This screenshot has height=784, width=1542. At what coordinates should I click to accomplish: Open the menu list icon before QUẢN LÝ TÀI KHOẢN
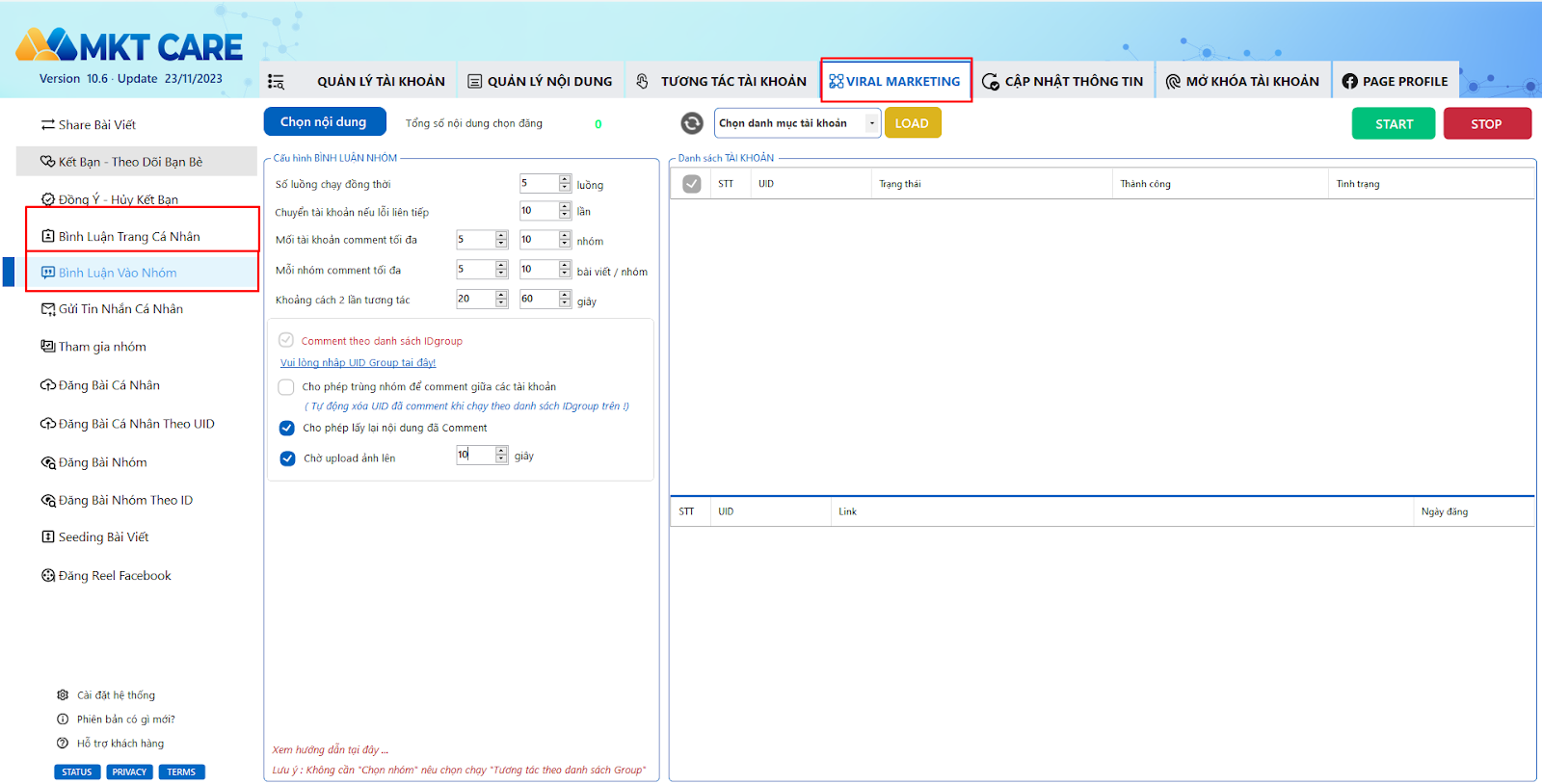tap(276, 82)
